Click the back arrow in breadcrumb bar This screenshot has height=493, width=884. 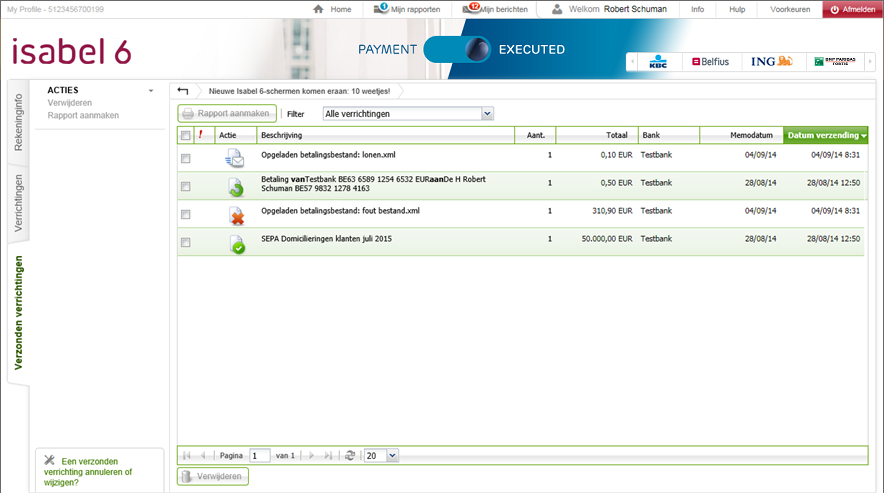[182, 91]
